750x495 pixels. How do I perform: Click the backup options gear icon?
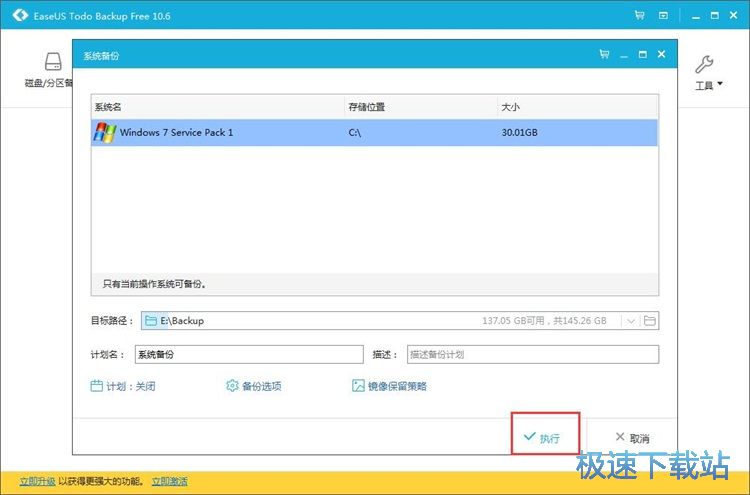[x=232, y=385]
